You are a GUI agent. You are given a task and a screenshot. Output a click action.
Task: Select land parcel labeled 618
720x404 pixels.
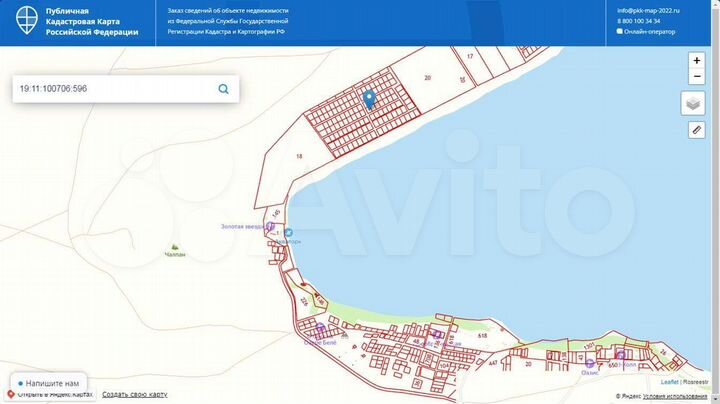pyautogui.click(x=482, y=336)
